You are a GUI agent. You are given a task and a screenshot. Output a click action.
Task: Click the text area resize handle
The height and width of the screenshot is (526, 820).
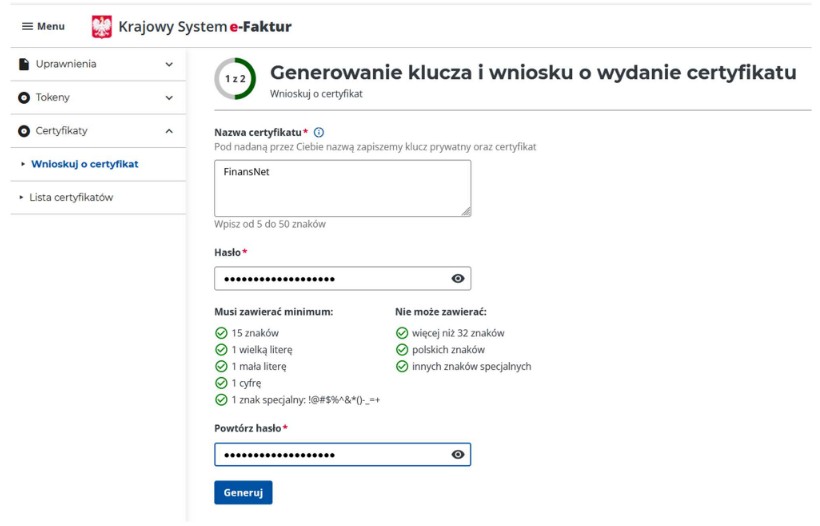[x=466, y=211]
